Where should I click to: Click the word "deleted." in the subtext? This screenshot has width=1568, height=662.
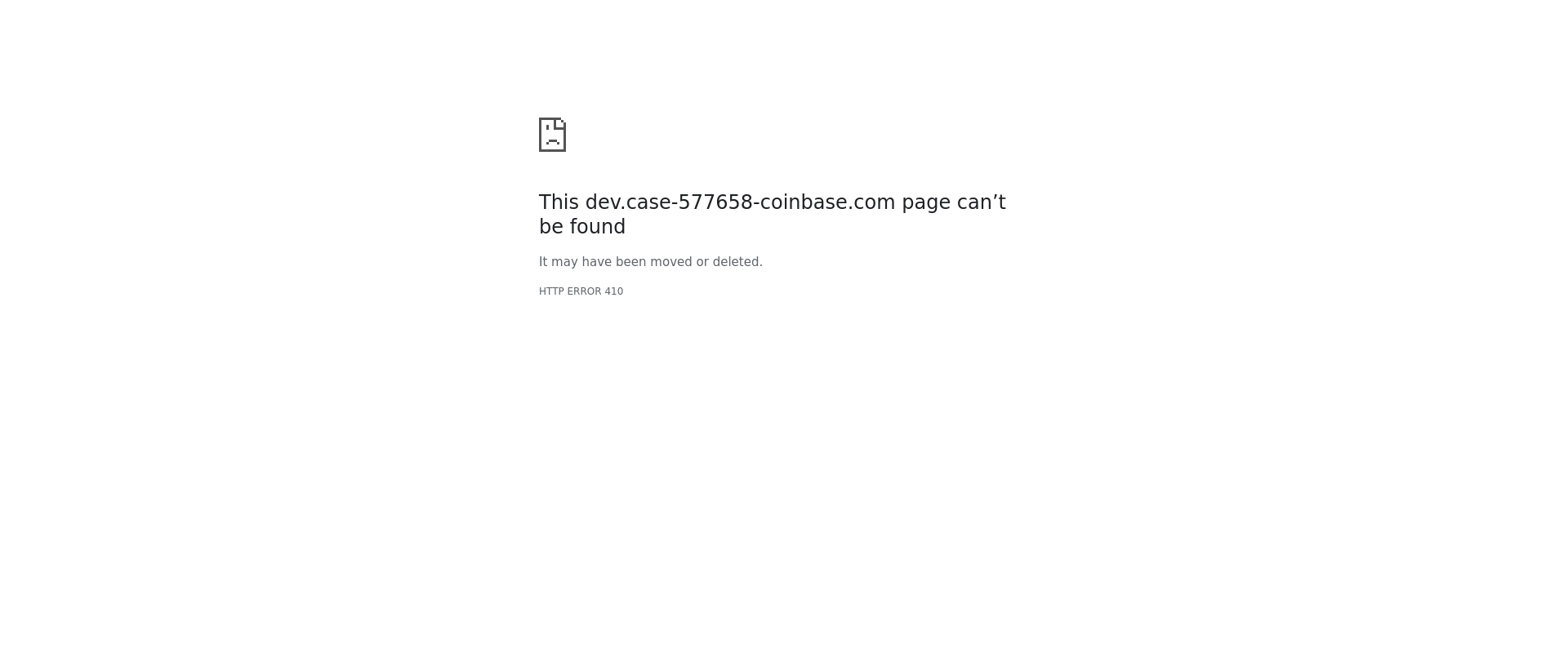click(x=737, y=262)
